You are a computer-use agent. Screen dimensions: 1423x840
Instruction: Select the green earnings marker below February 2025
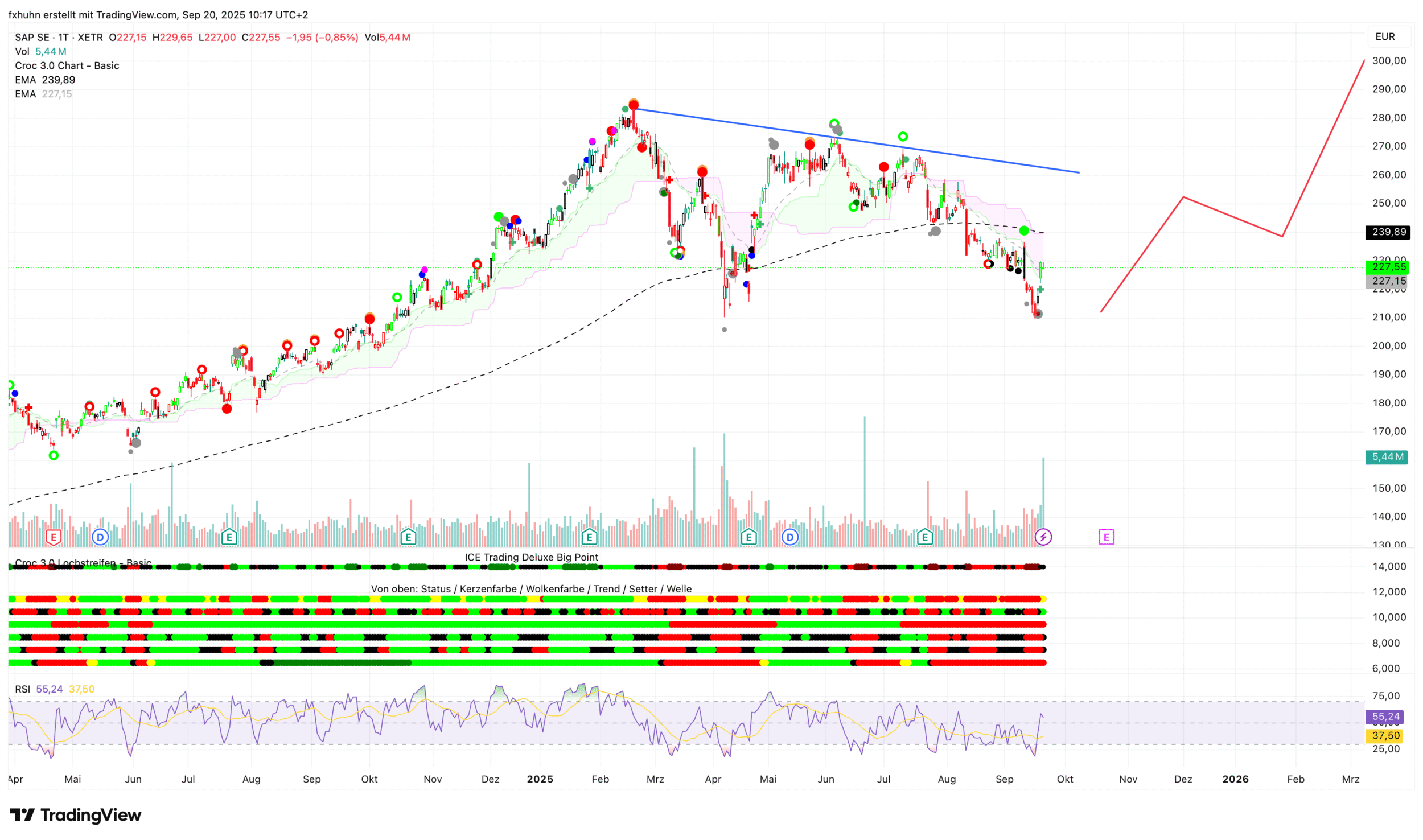(x=589, y=537)
